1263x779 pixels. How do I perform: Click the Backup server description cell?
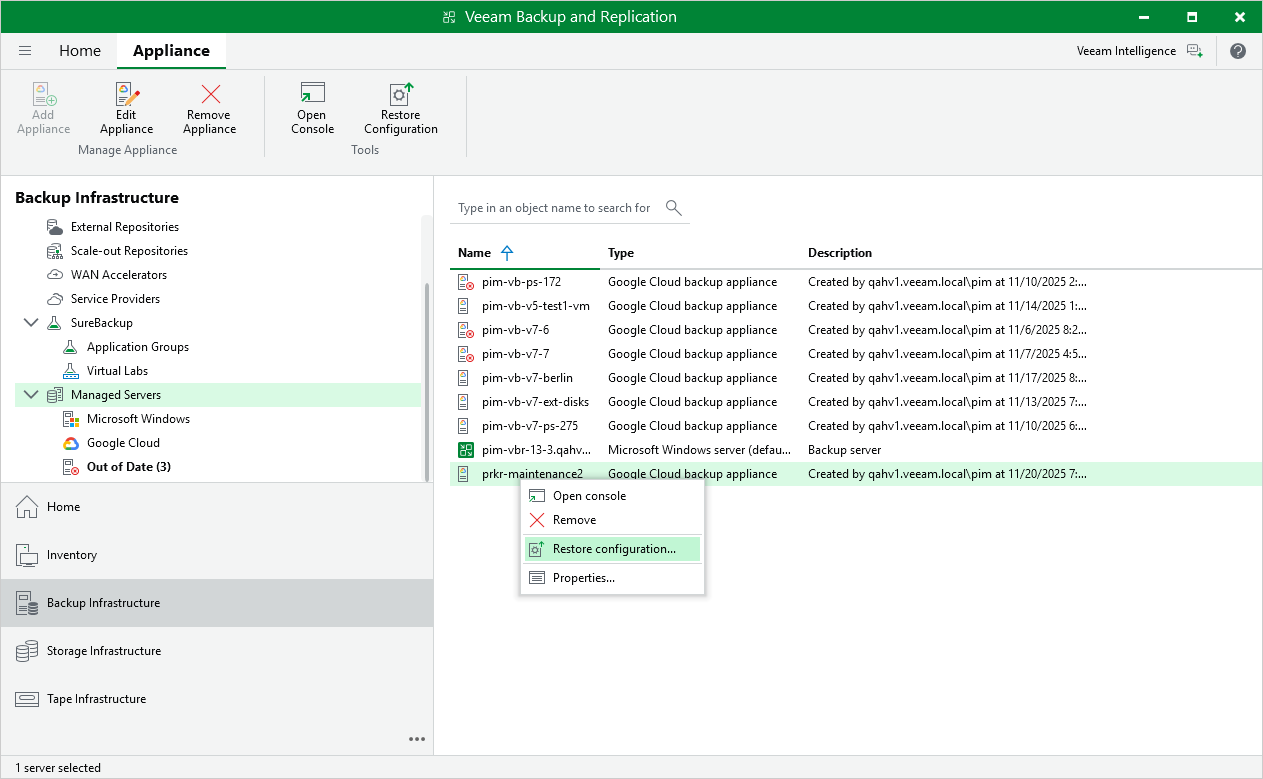tap(844, 450)
